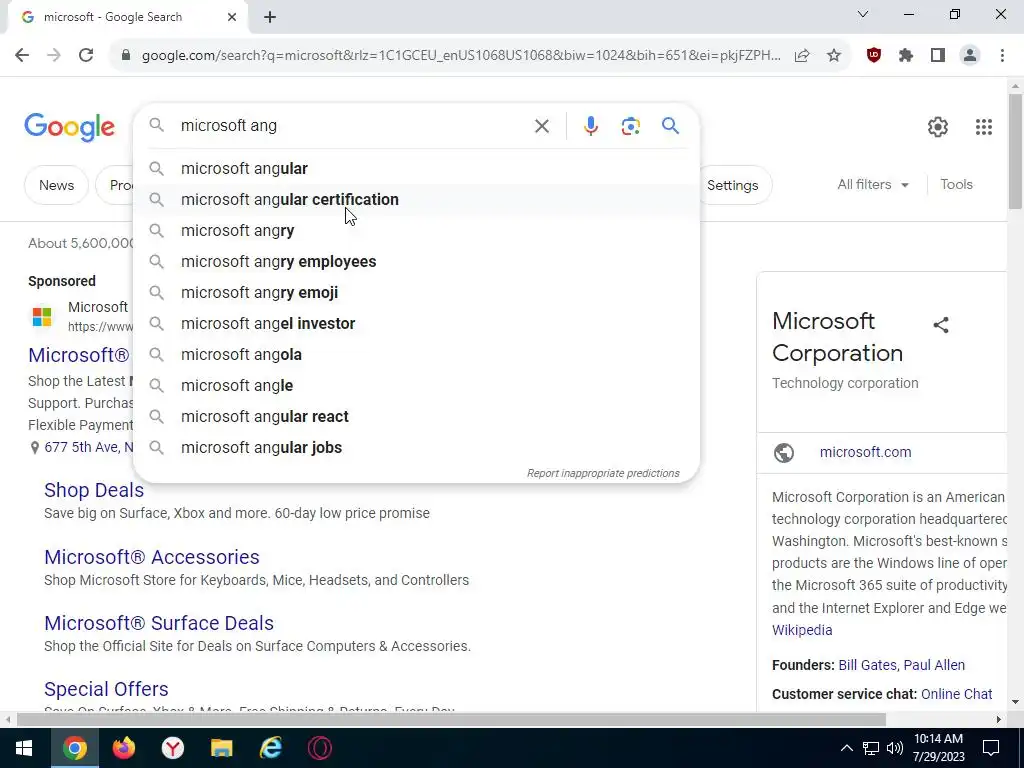Click the Bill Gates founder link
The width and height of the screenshot is (1024, 768).
coord(867,665)
